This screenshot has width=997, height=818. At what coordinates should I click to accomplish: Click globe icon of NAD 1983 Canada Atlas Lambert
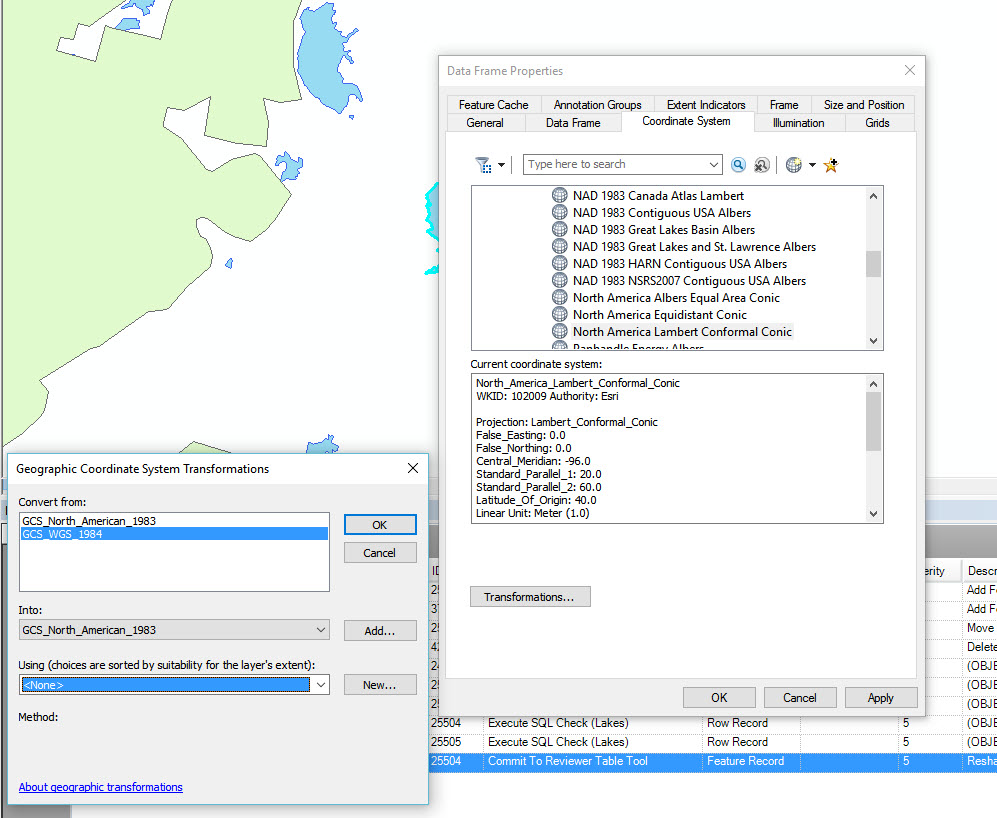pos(560,195)
